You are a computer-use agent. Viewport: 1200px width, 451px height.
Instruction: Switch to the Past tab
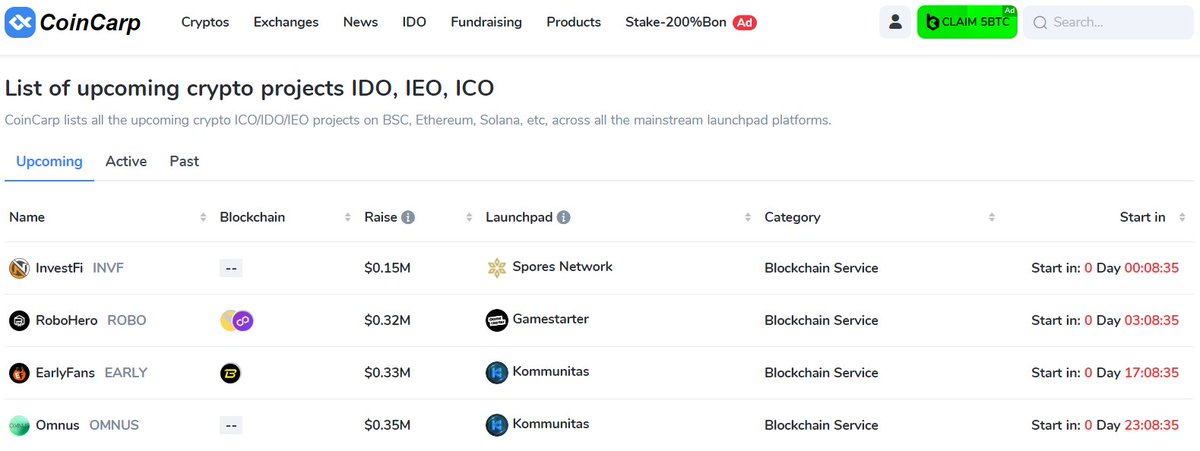click(184, 161)
